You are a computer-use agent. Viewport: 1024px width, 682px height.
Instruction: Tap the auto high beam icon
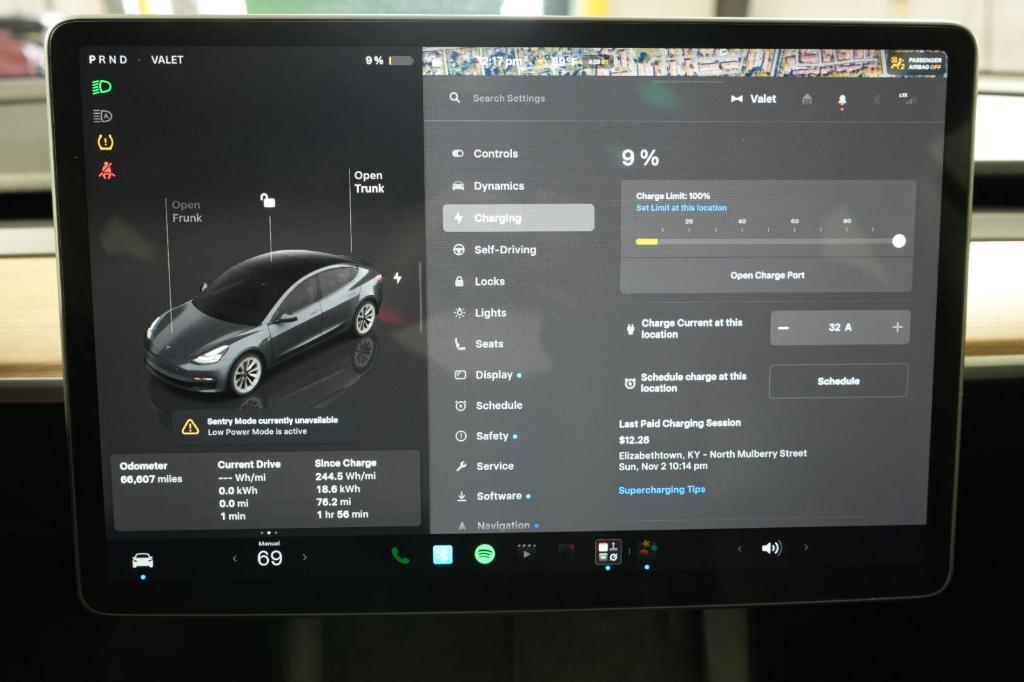[x=103, y=116]
